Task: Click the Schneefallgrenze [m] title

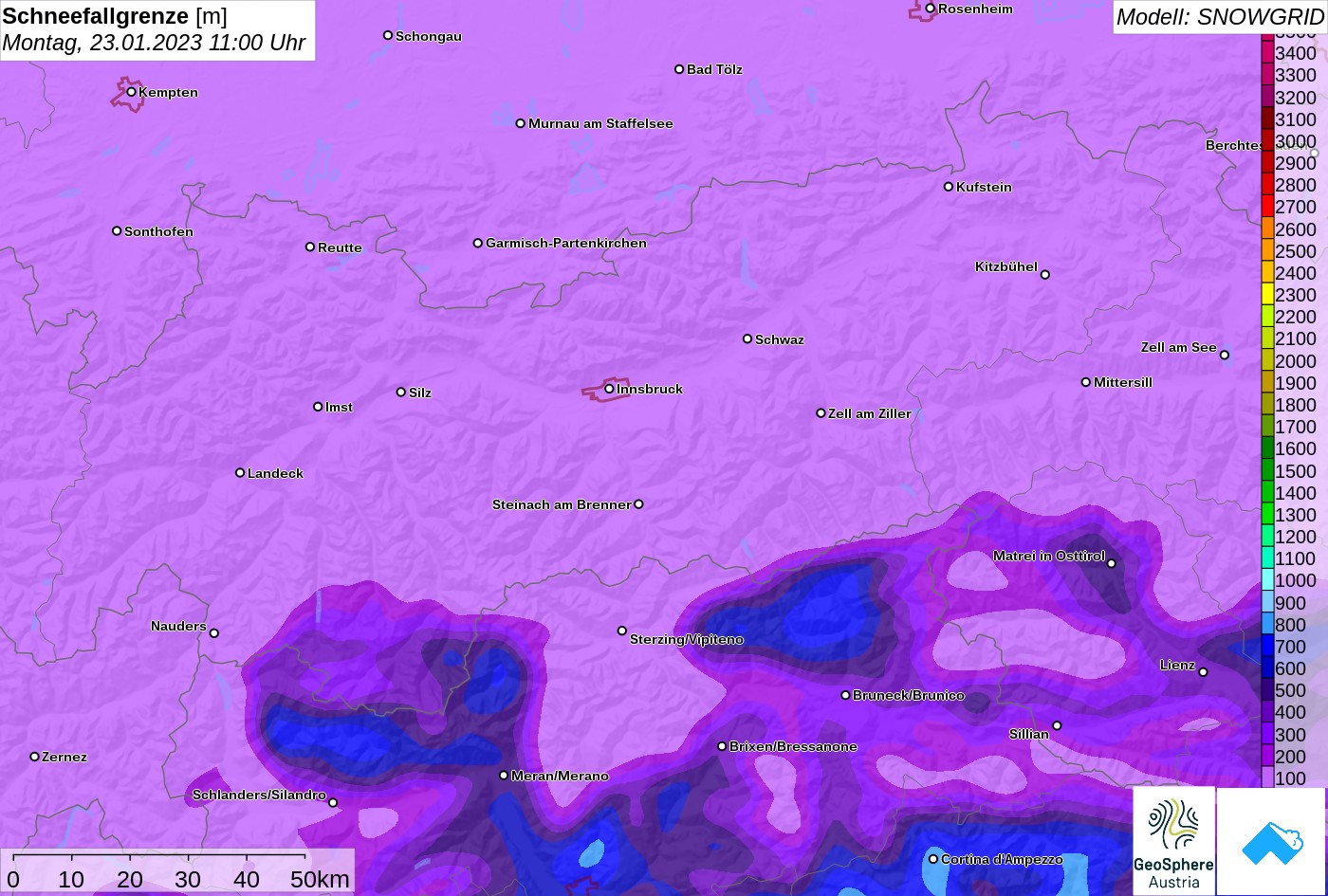Action: click(115, 16)
